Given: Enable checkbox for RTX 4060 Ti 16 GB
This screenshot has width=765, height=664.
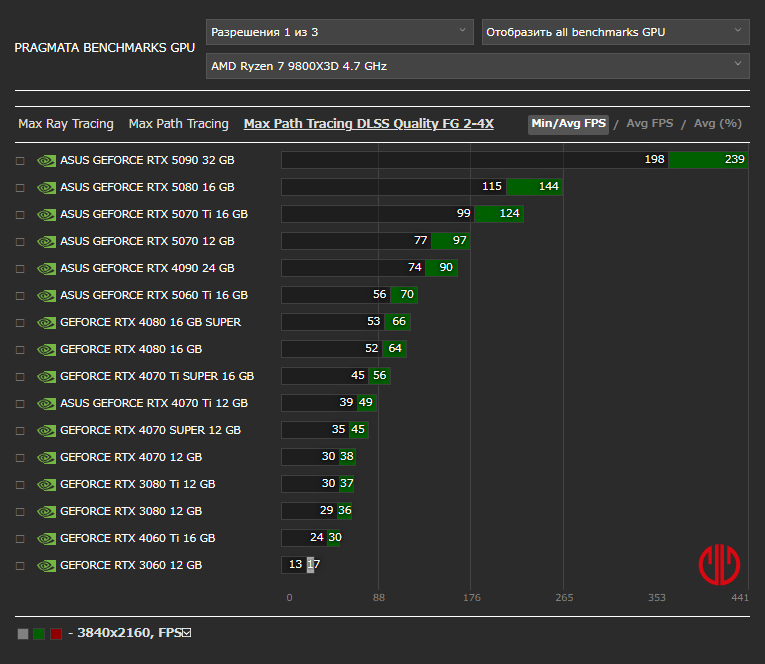Looking at the screenshot, I should [20, 538].
